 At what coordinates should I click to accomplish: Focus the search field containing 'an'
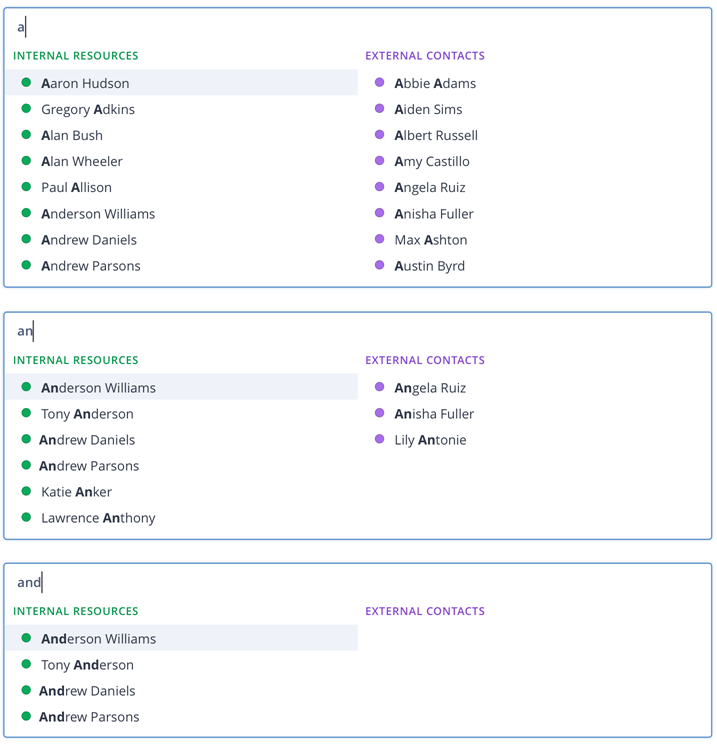tap(358, 331)
